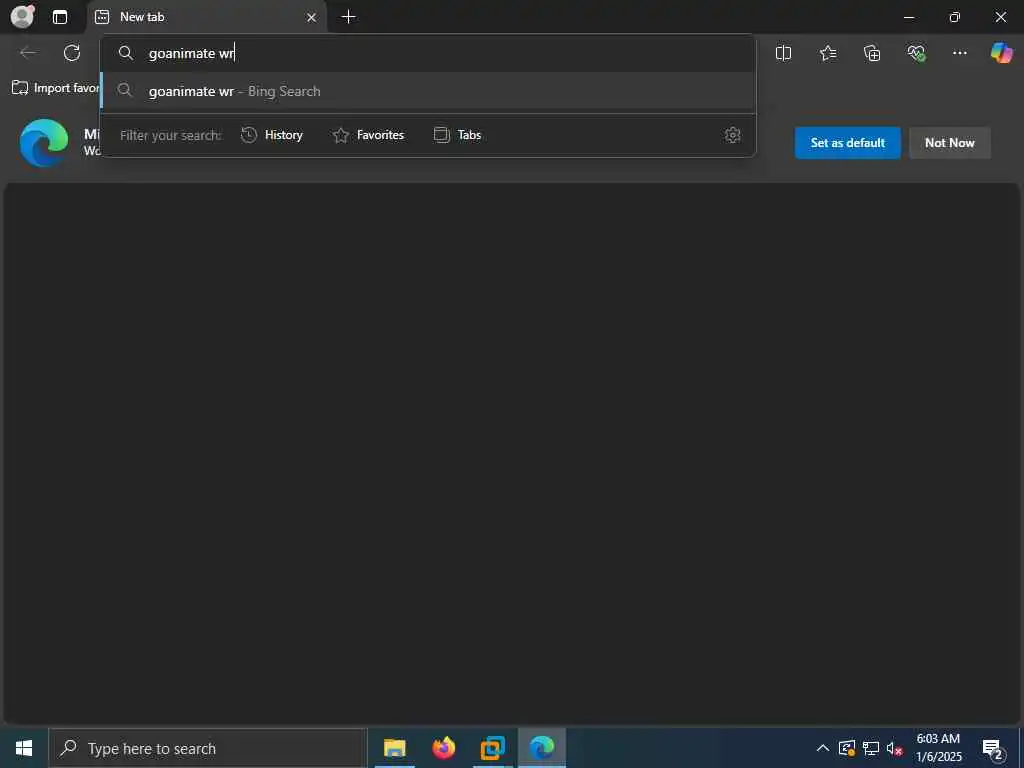The height and width of the screenshot is (768, 1024).
Task: Filter search by Tabs
Action: point(458,135)
